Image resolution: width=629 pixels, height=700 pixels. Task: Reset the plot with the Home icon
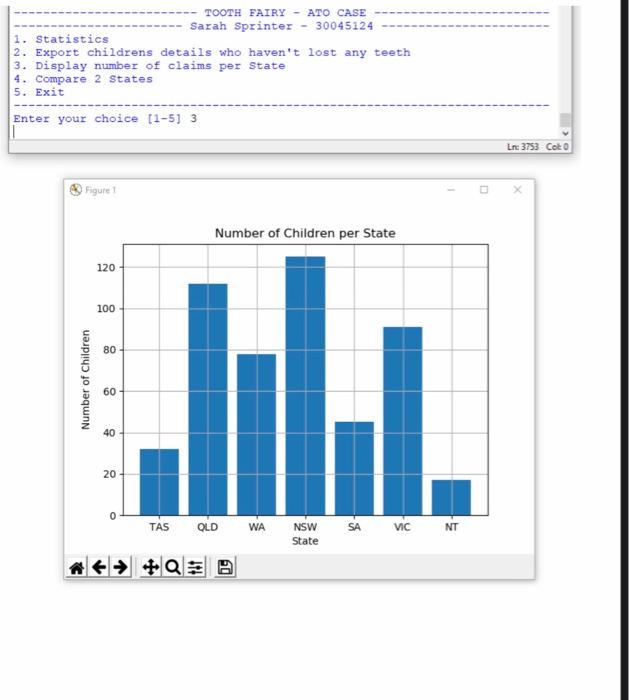pos(77,567)
